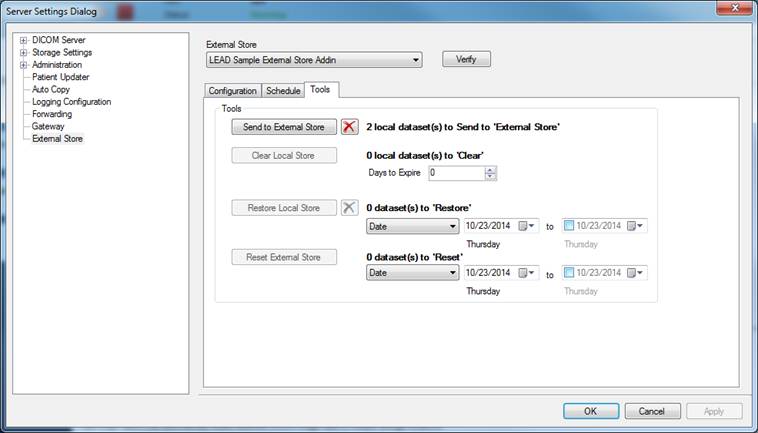Open calendar picker for Reset start date
This screenshot has width=758, height=433.
tap(526, 273)
